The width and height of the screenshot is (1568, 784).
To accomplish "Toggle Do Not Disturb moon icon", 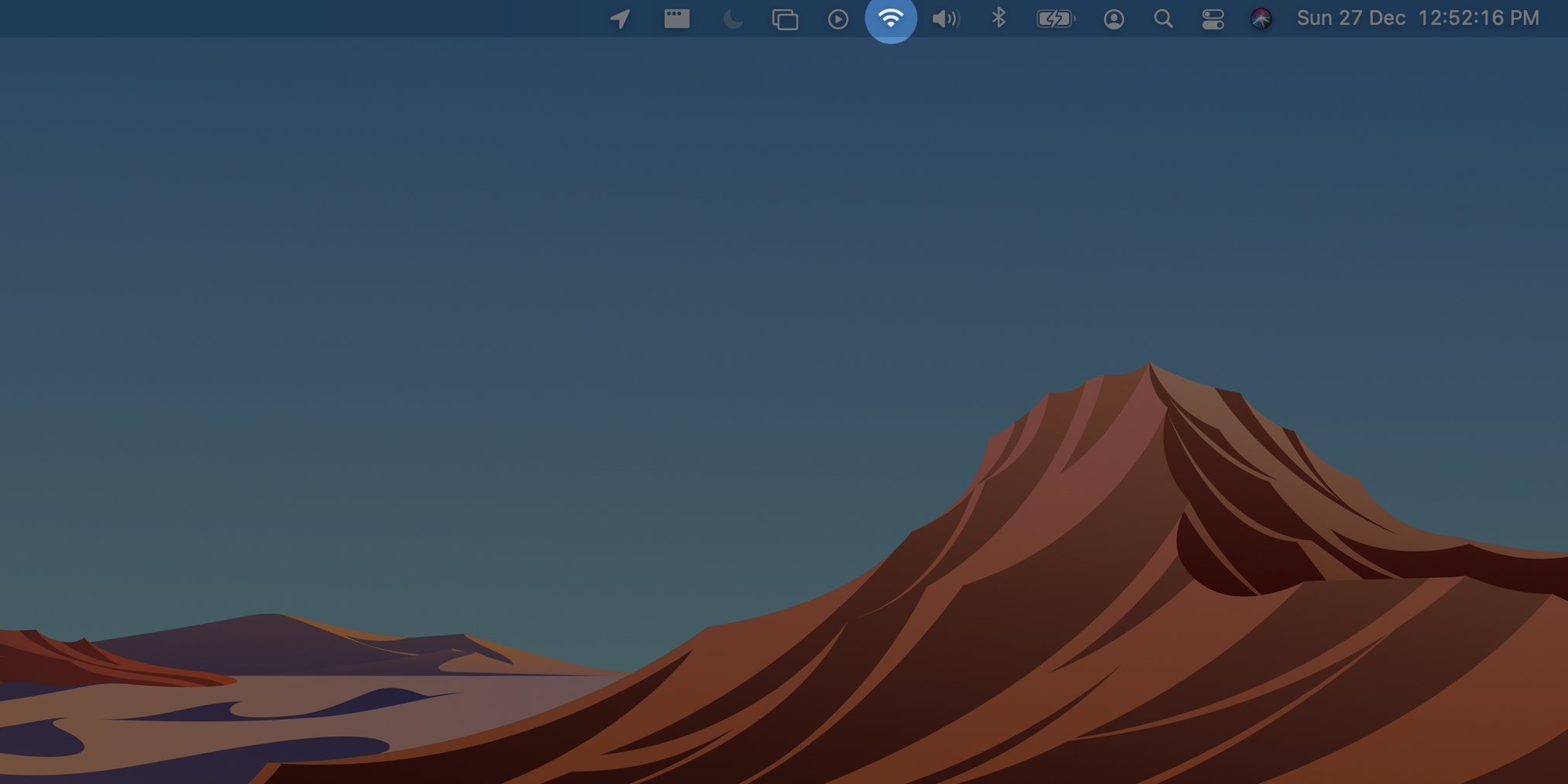I will [x=732, y=19].
